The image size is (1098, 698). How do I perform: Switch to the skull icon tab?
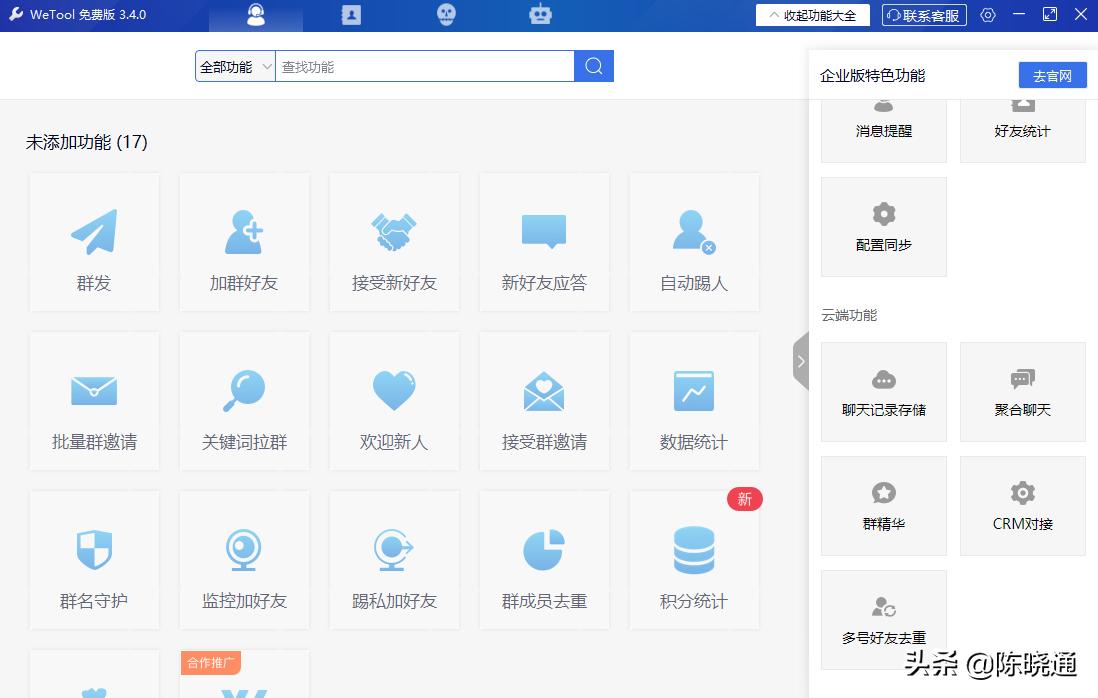point(446,15)
